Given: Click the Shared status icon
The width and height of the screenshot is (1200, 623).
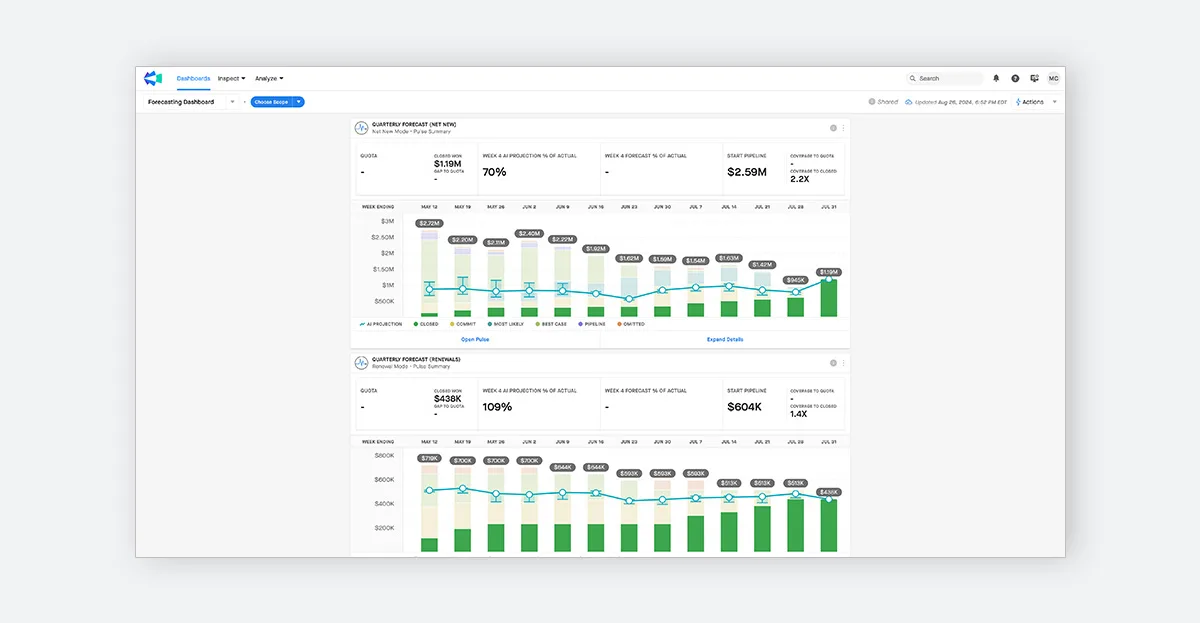Looking at the screenshot, I should click(x=871, y=102).
